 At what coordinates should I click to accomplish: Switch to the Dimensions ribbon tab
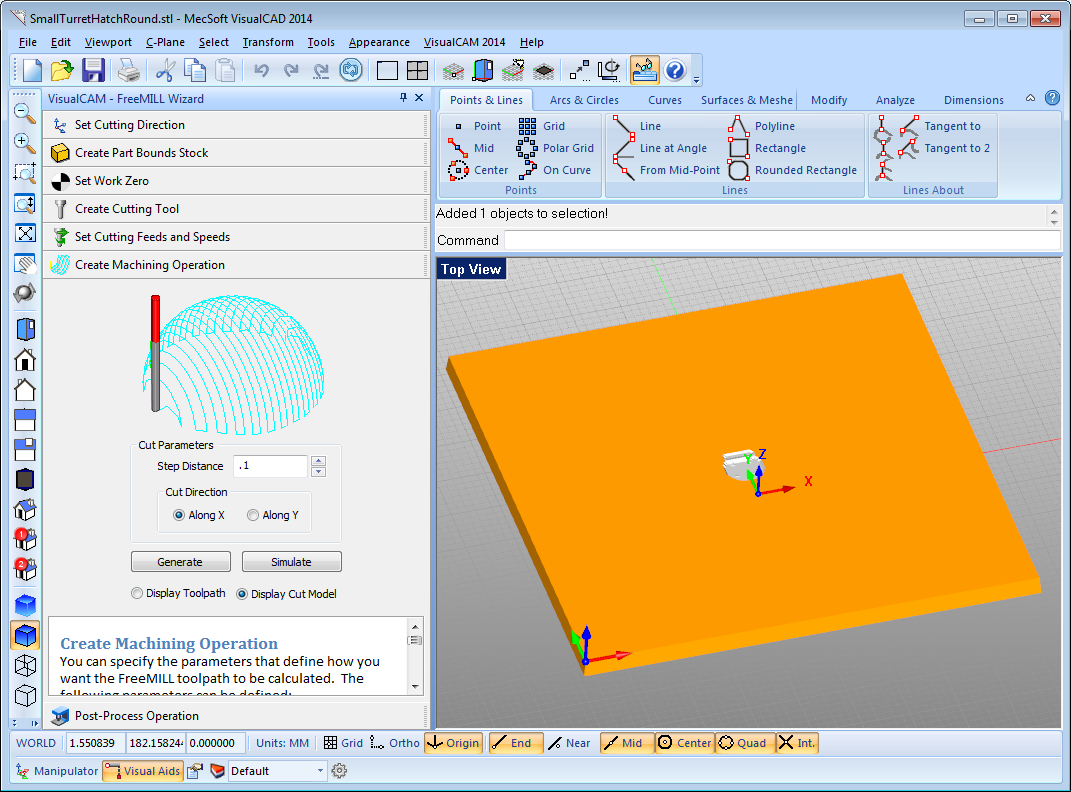coord(973,100)
